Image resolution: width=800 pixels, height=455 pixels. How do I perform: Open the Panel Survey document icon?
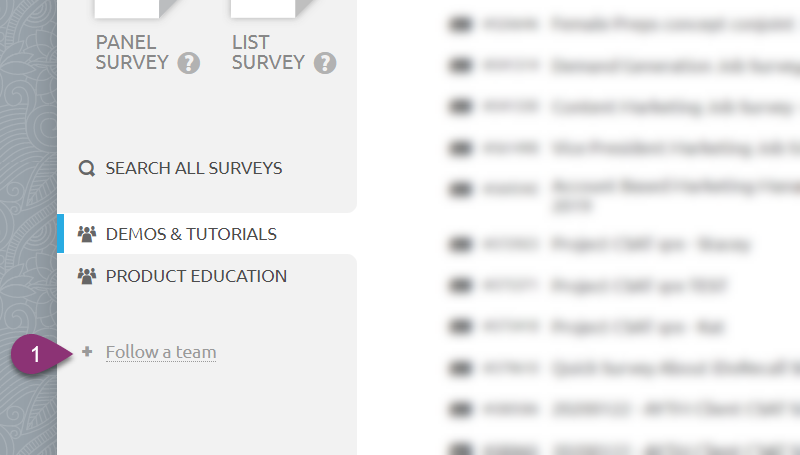(127, 10)
